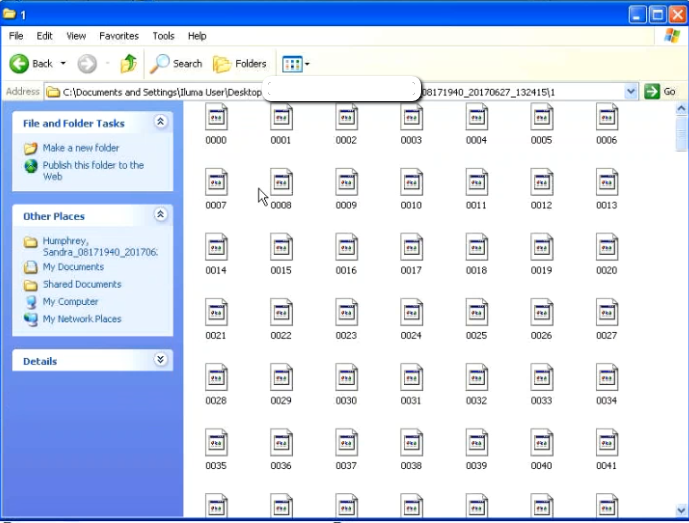Click the green Back arrow icon
This screenshot has width=689, height=523.
[19, 64]
